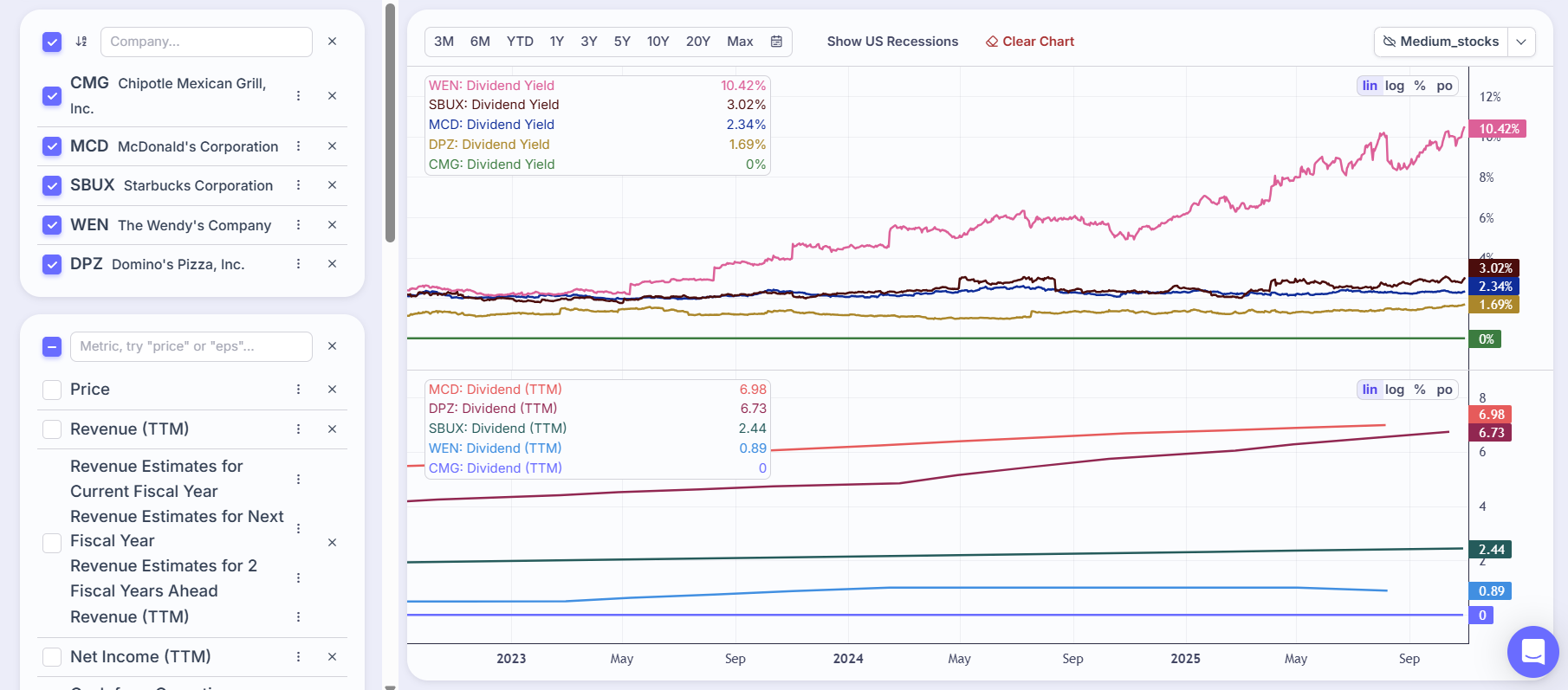Open options menu for Price metric
The height and width of the screenshot is (690, 1568).
298,390
